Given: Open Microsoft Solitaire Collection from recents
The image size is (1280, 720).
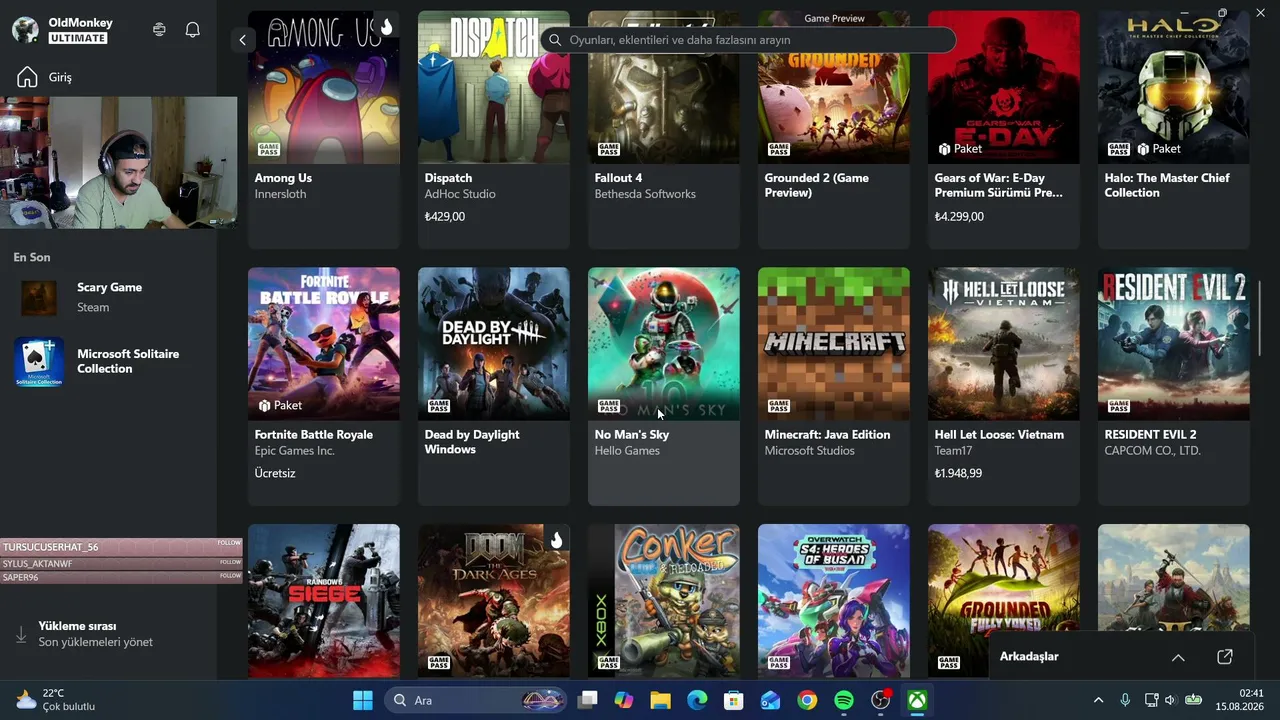Looking at the screenshot, I should tap(109, 361).
